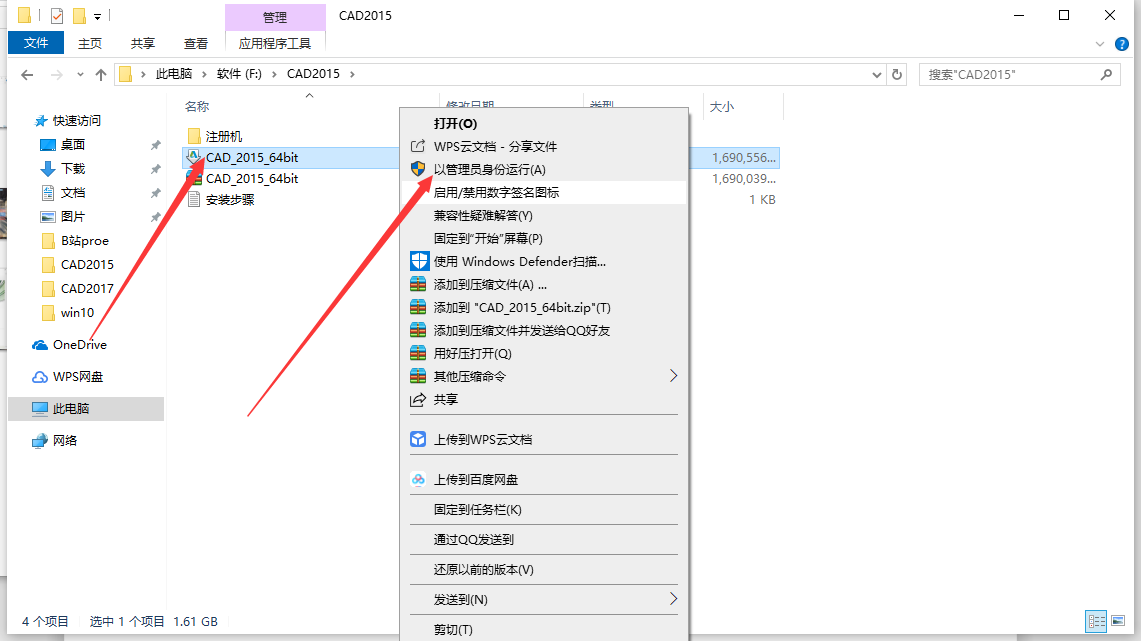Open the 其他压缩命令 submenu arrow
1141x641 pixels.
[673, 376]
